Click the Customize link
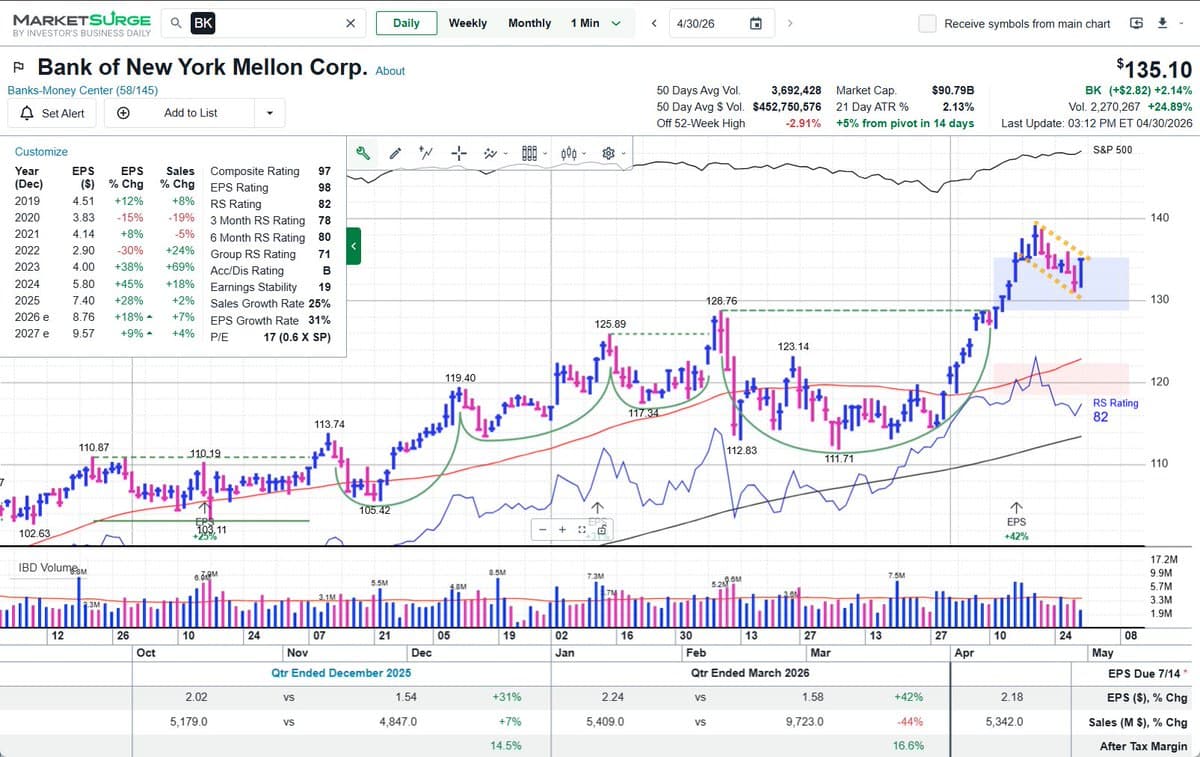Viewport: 1200px width, 757px height. 41,152
